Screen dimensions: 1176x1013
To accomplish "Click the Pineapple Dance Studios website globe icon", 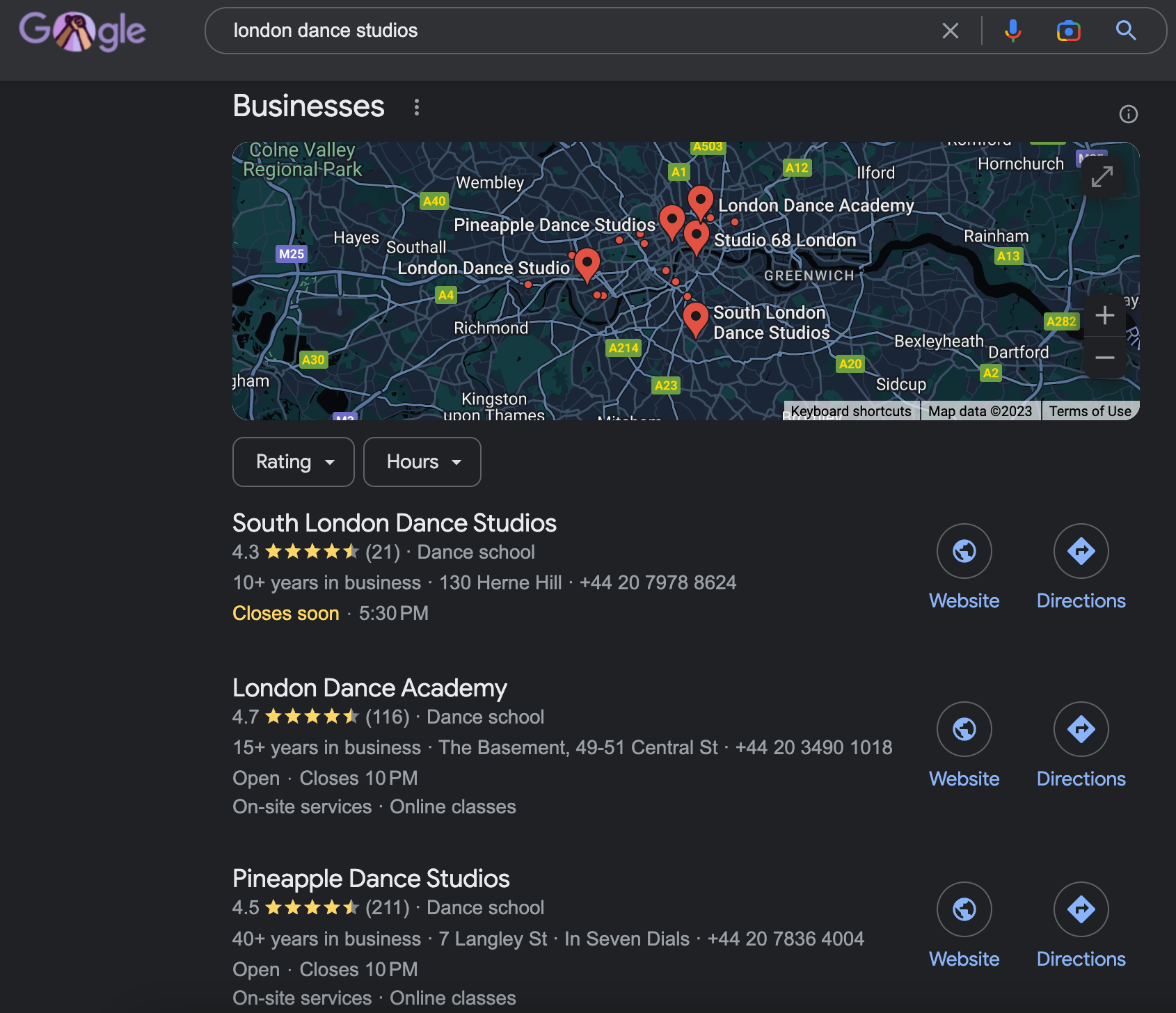I will click(964, 909).
